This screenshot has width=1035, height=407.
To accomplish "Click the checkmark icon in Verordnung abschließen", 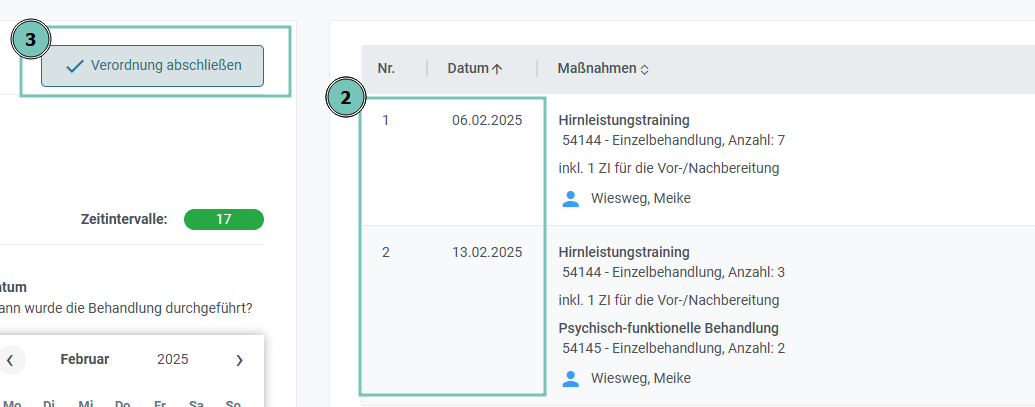I will pyautogui.click(x=75, y=66).
